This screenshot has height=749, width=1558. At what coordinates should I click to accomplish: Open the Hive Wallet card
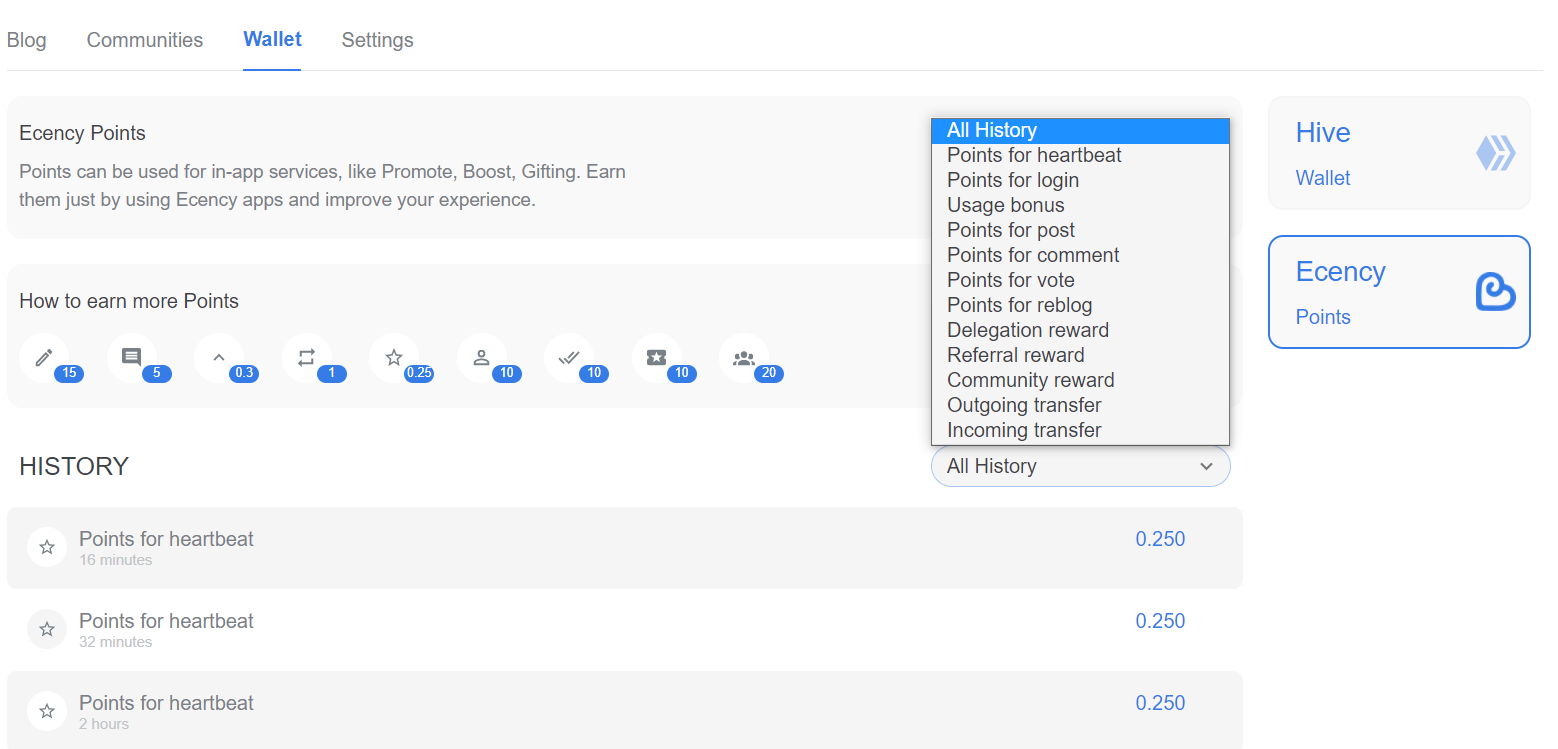tap(1398, 153)
